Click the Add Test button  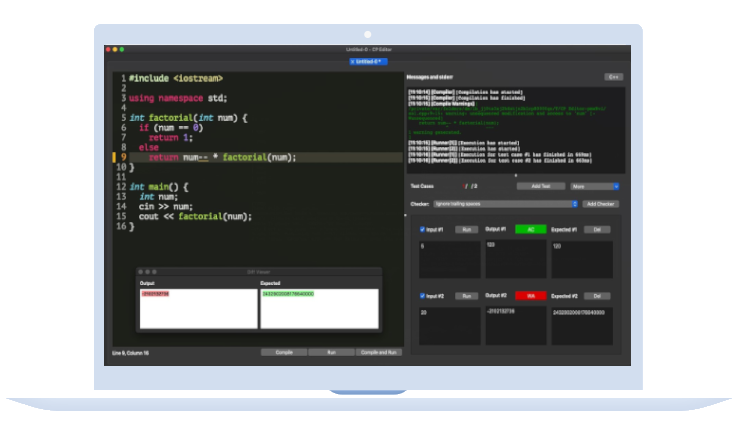[x=540, y=186]
